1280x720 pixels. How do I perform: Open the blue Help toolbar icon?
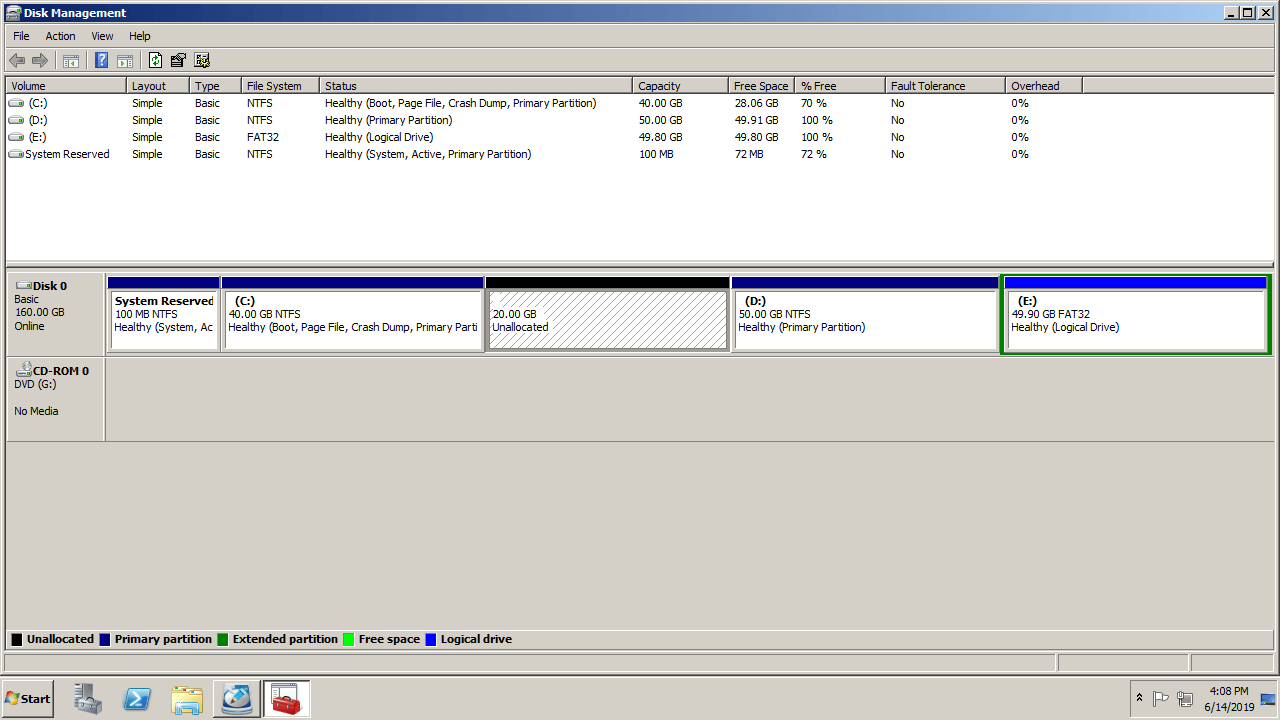coord(101,60)
